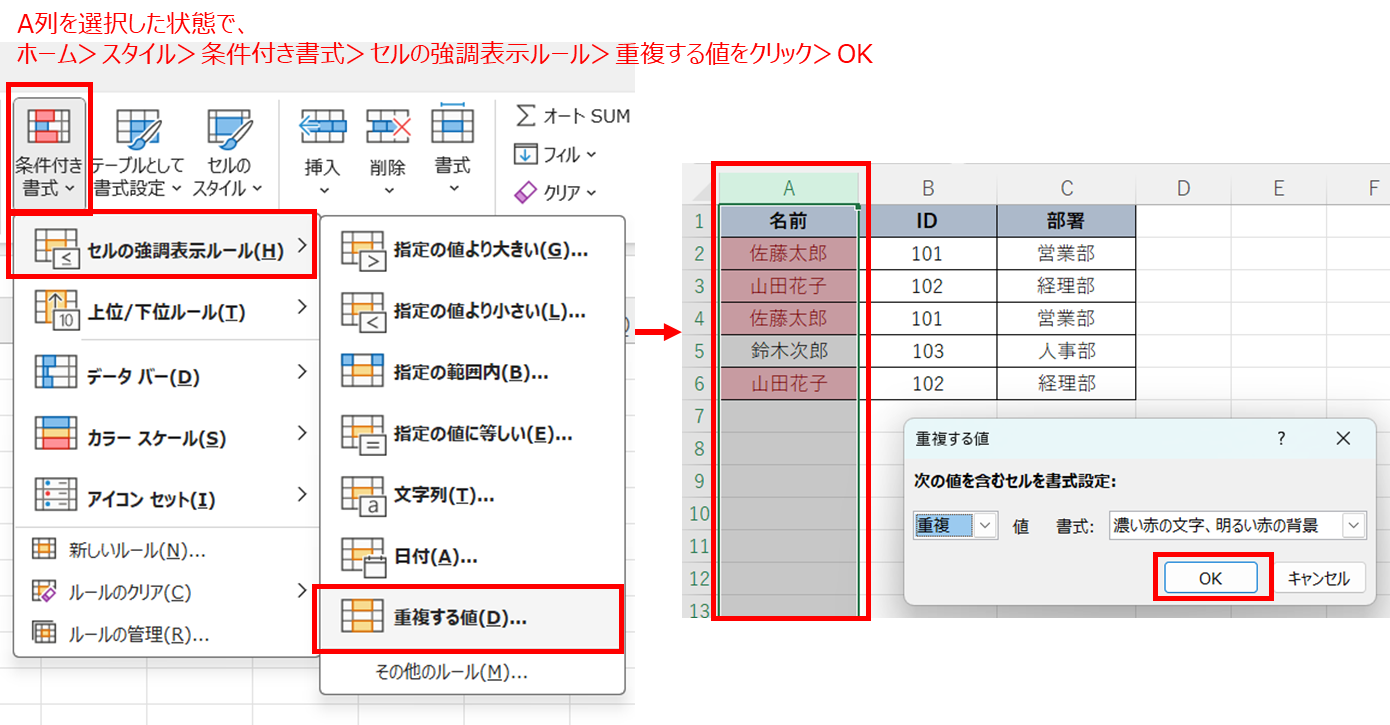Open the クリア dropdown chevron
The height and width of the screenshot is (725, 1390).
(x=591, y=192)
